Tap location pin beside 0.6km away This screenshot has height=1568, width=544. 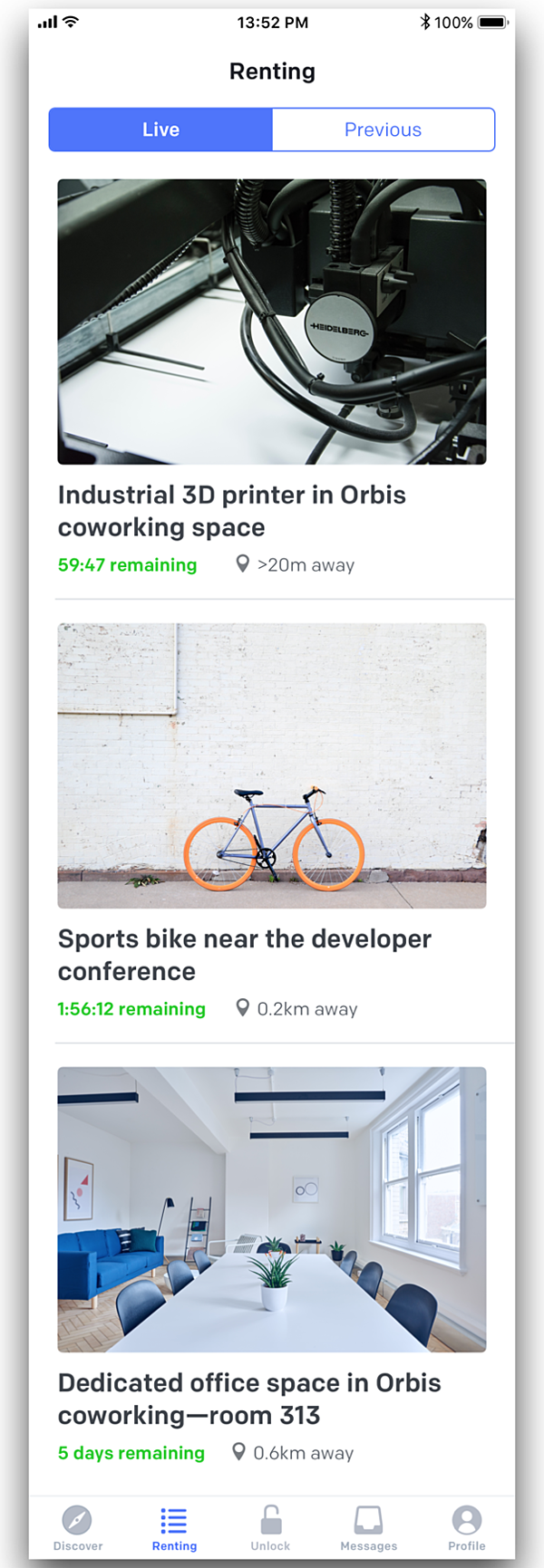point(238,1451)
